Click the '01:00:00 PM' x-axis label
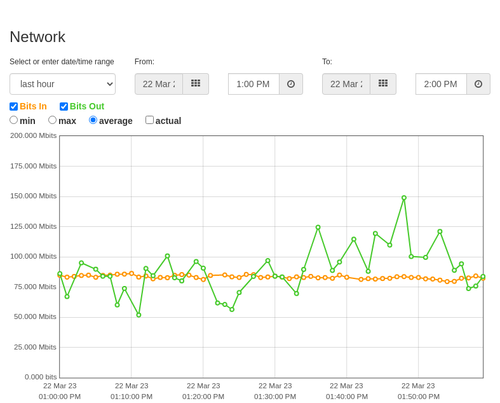Image resolution: width=500 pixels, height=403 pixels. (60, 397)
